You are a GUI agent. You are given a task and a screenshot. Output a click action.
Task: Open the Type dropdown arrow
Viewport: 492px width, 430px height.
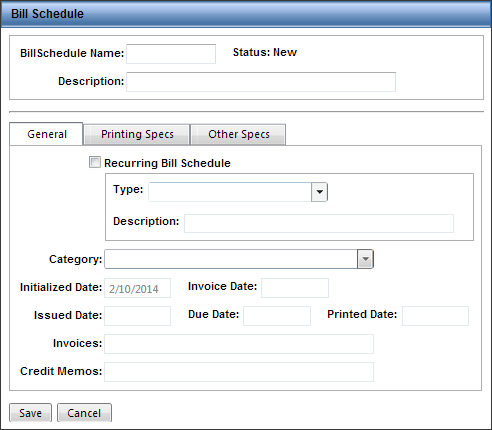pyautogui.click(x=319, y=192)
